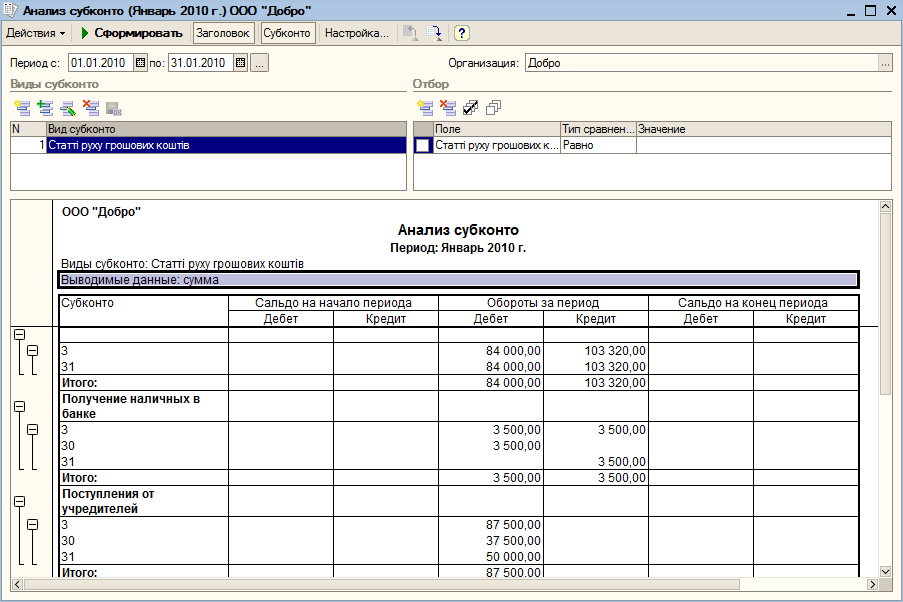903x602 pixels.
Task: Open calendar for the end date 31.01.2010
Action: (x=241, y=63)
